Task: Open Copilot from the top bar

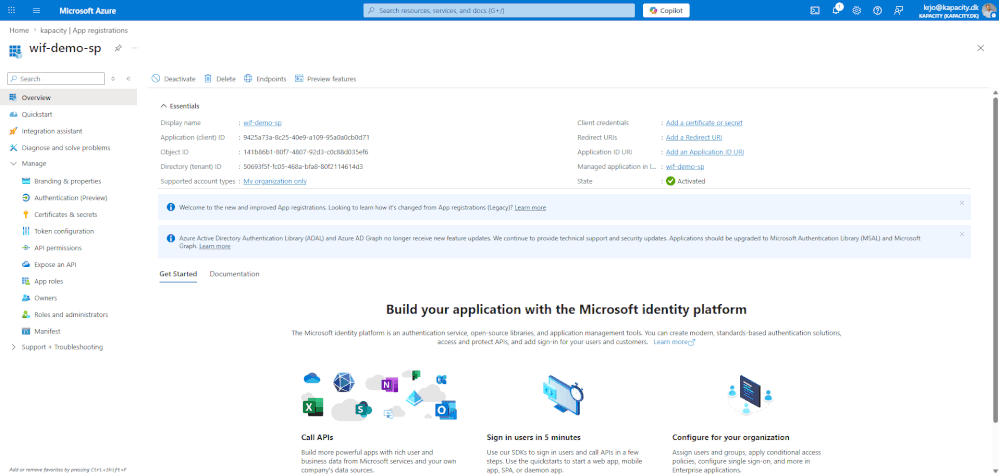Action: click(666, 10)
